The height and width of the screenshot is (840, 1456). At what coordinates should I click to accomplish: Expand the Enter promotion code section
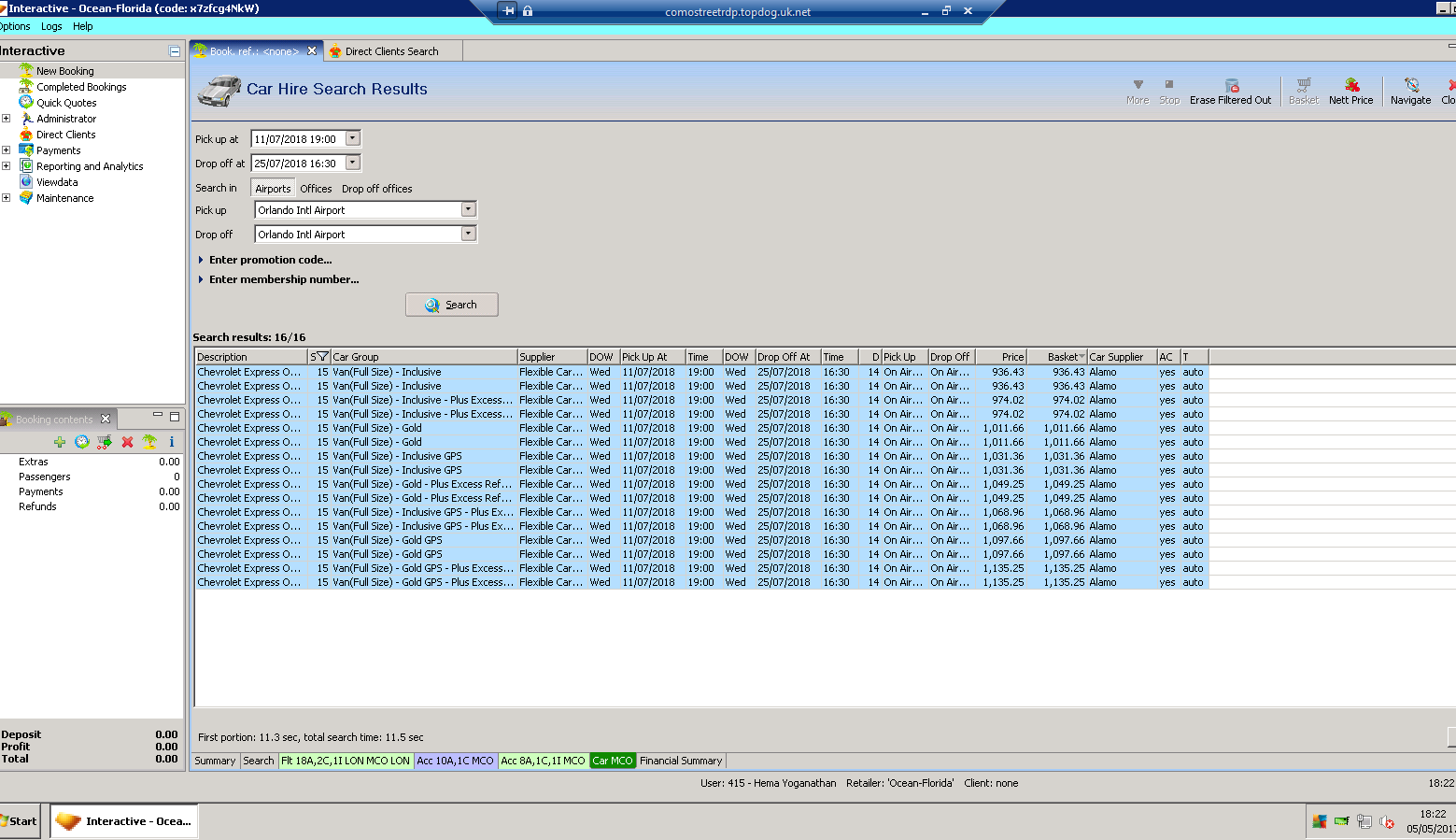tap(270, 260)
